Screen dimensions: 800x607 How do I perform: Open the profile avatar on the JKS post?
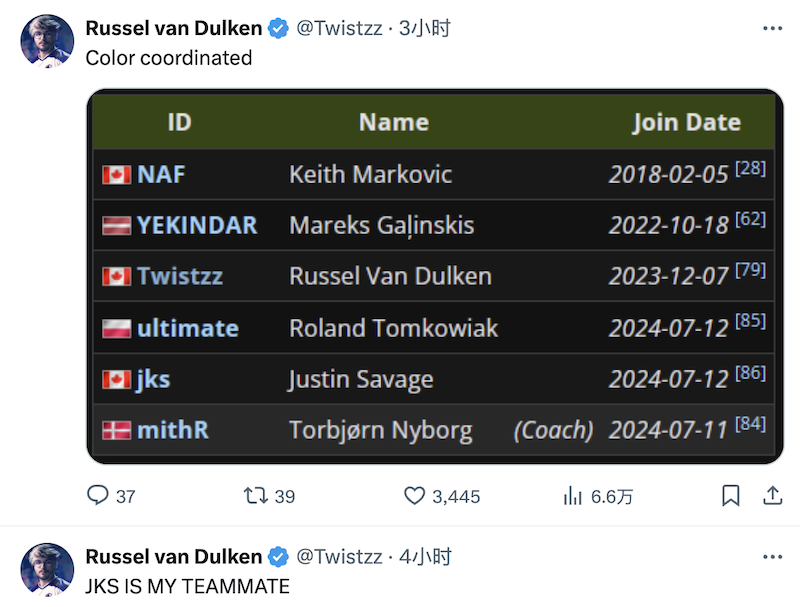coord(47,570)
